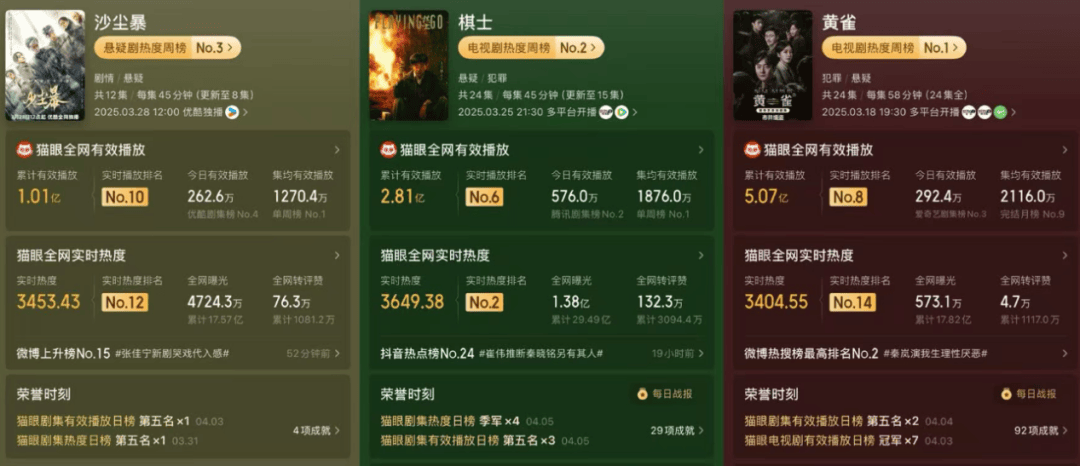View 黄雀 92项成就 list

coord(1039,431)
